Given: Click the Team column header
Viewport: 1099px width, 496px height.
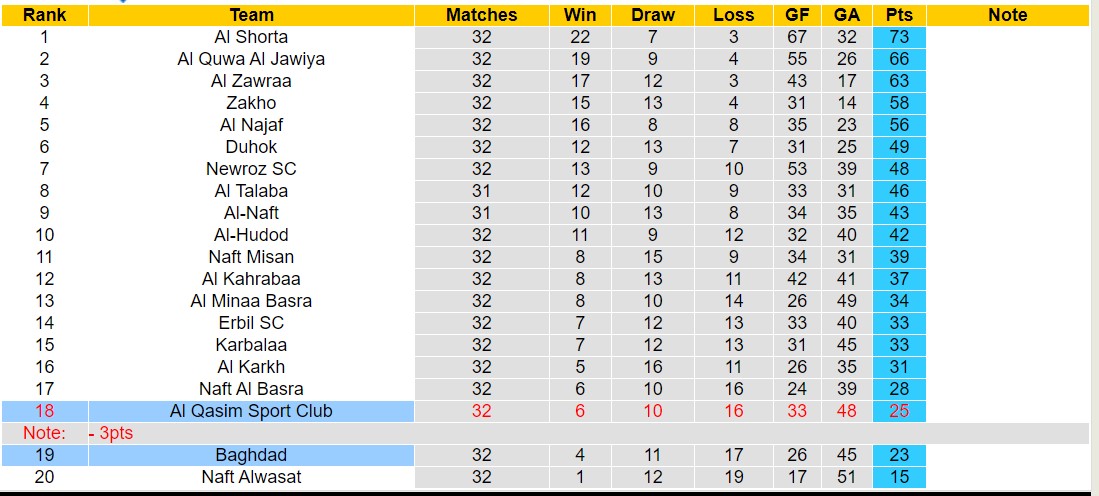Looking at the screenshot, I should coord(251,15).
